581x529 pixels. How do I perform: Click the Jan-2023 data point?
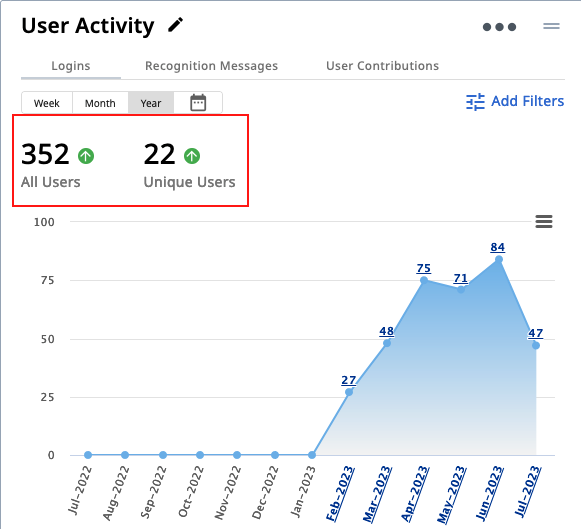tap(312, 455)
